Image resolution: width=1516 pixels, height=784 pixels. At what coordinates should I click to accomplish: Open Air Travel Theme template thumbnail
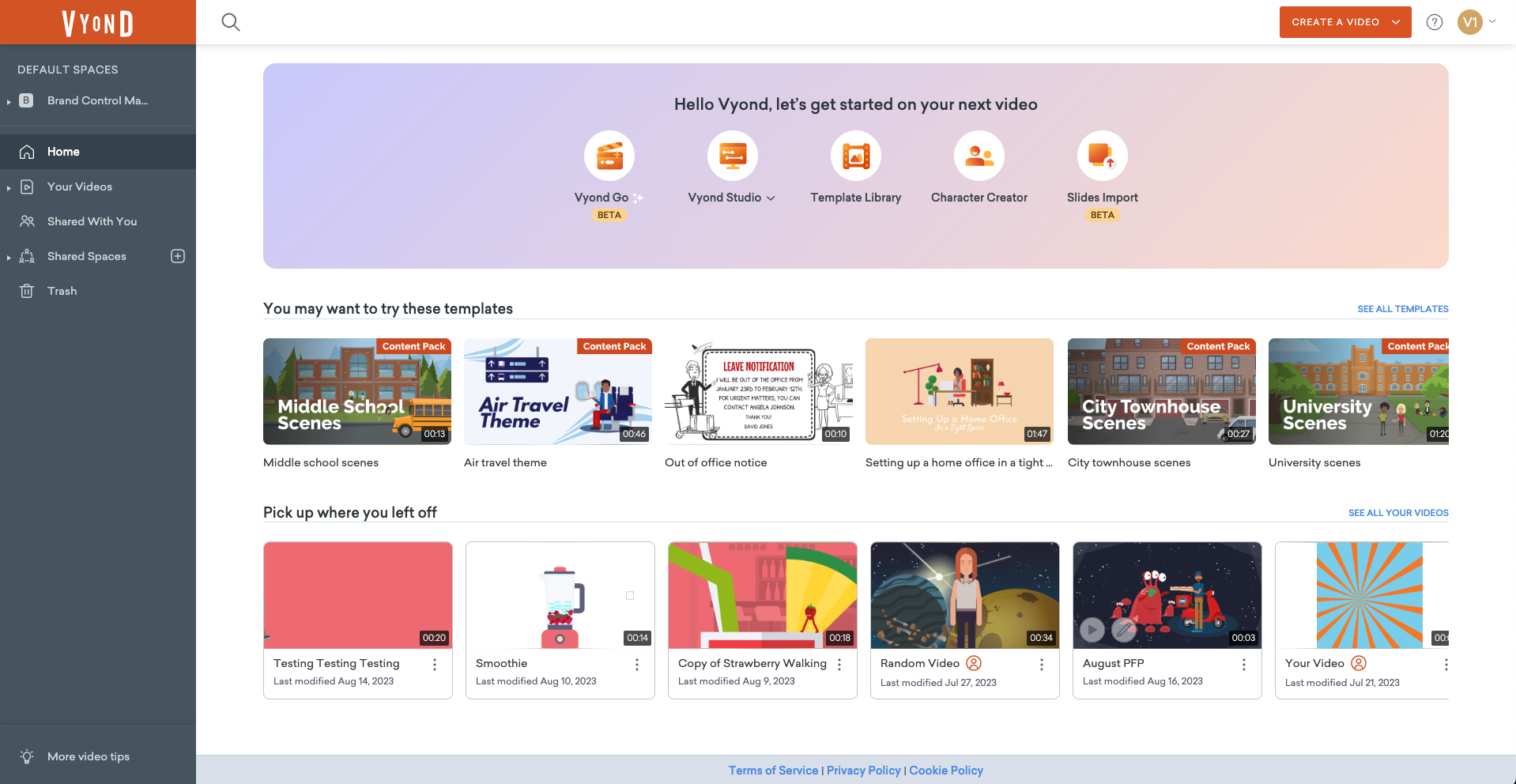pyautogui.click(x=558, y=391)
